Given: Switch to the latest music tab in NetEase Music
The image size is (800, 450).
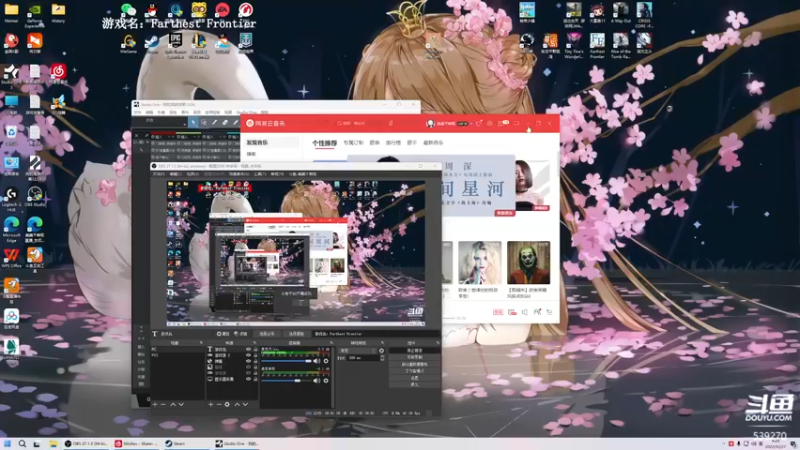Looking at the screenshot, I should [433, 142].
